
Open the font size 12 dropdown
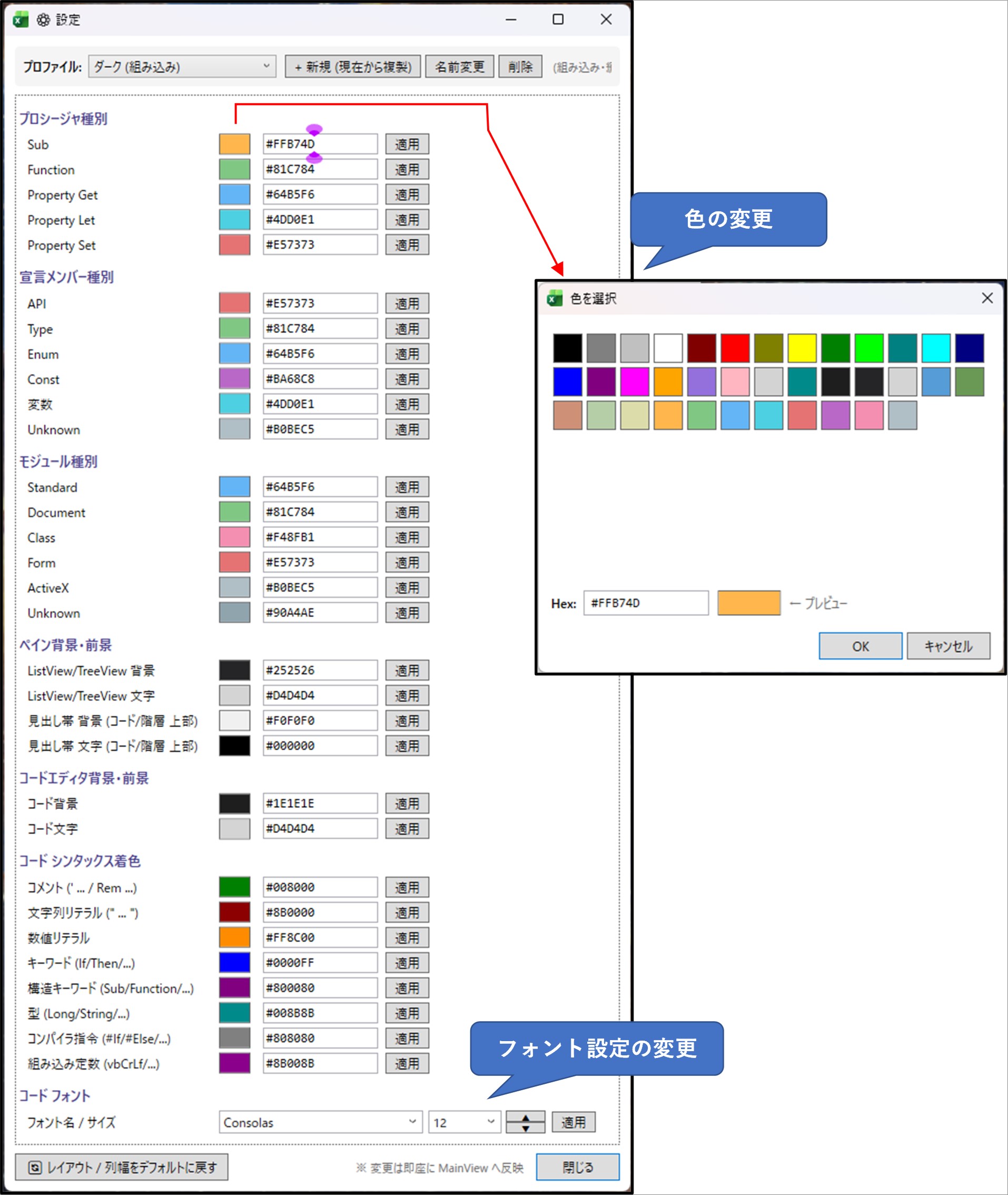click(x=465, y=1122)
